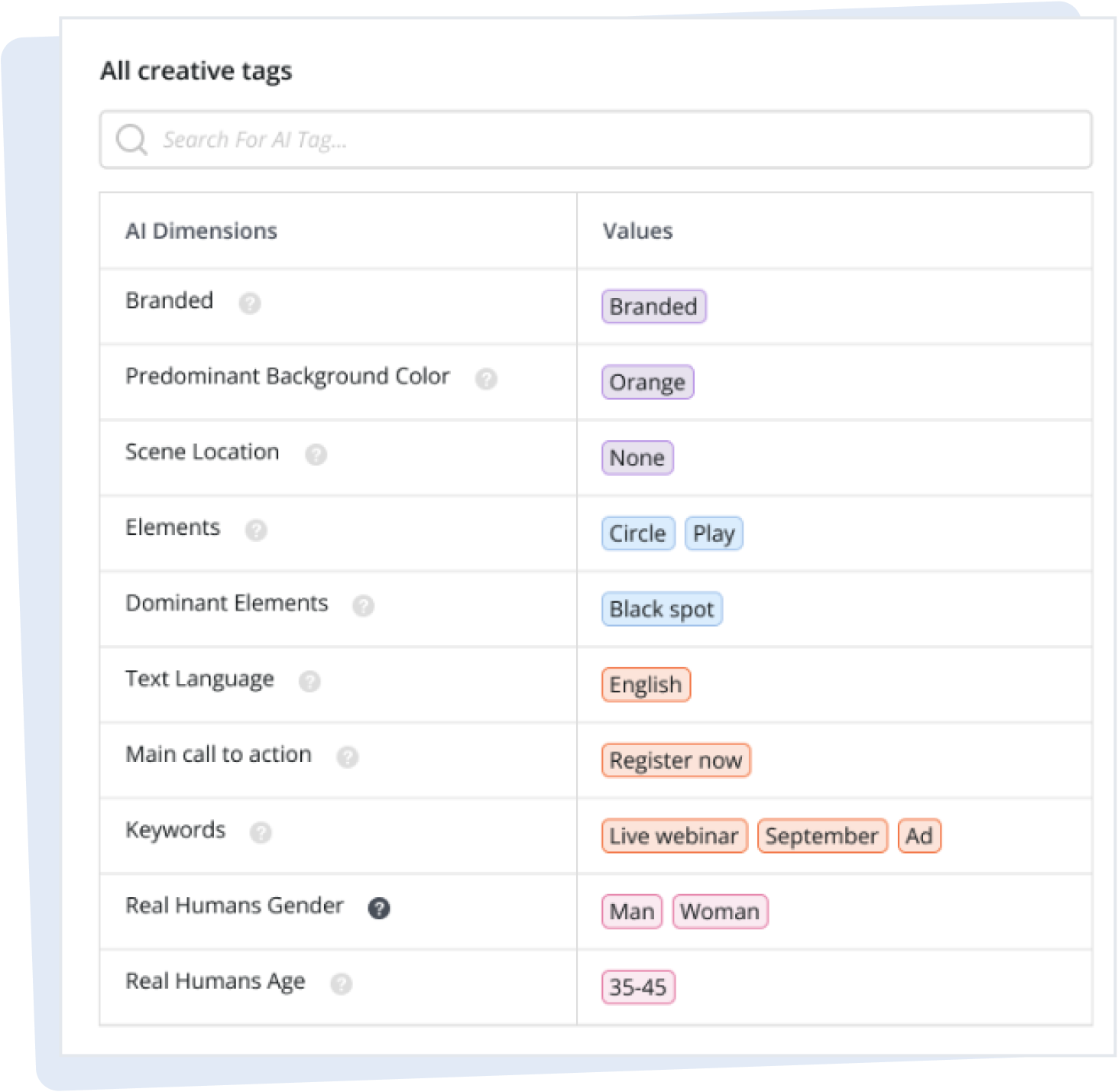This screenshot has width=1118, height=1092.
Task: Click the Register now tag
Action: [676, 760]
